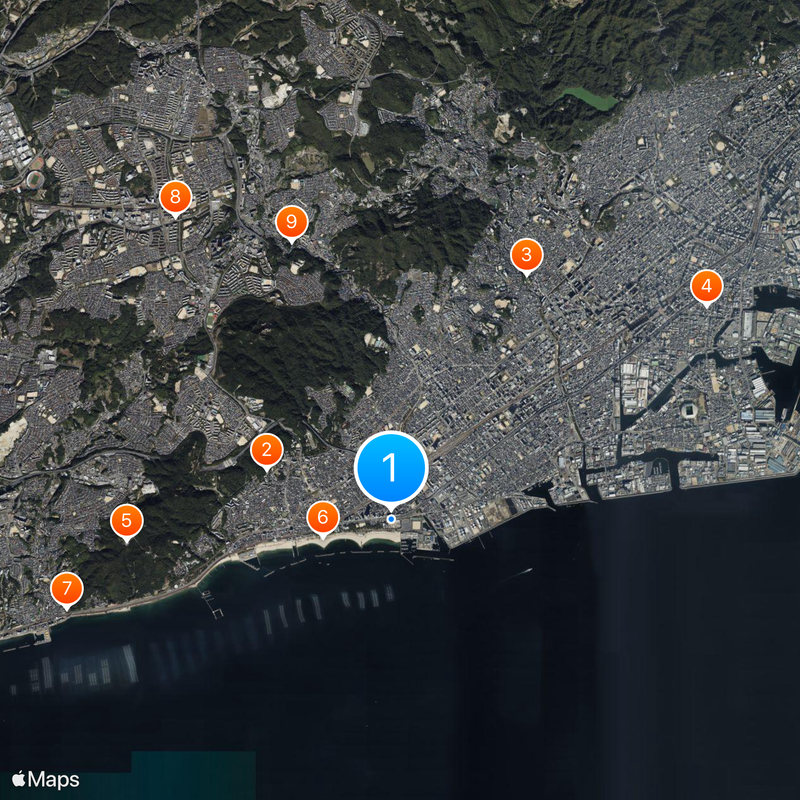
Task: Click the white oval stadium near the port
Action: coord(691,409)
